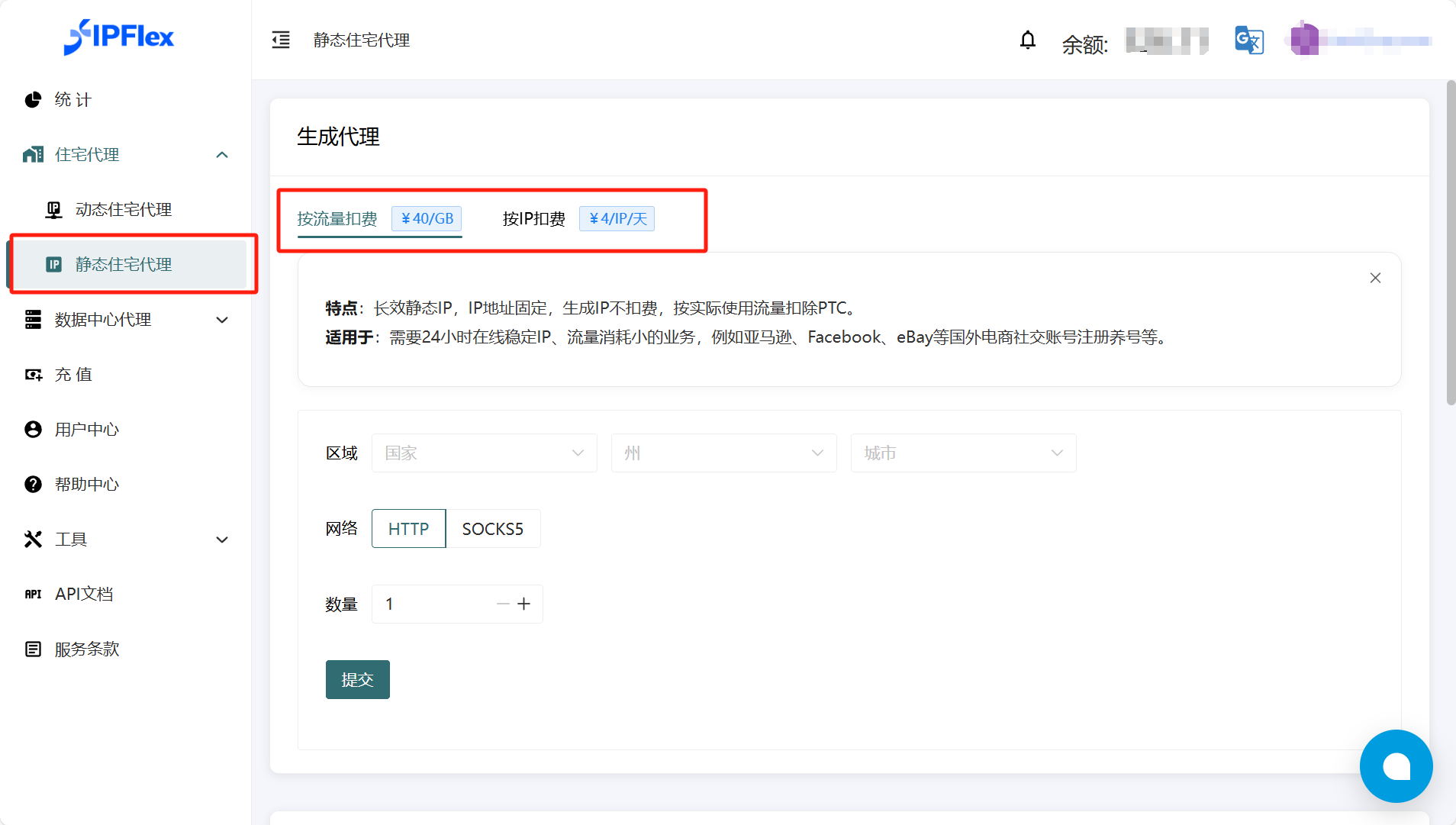
Task: Click the 提交 submit button
Action: [x=357, y=679]
